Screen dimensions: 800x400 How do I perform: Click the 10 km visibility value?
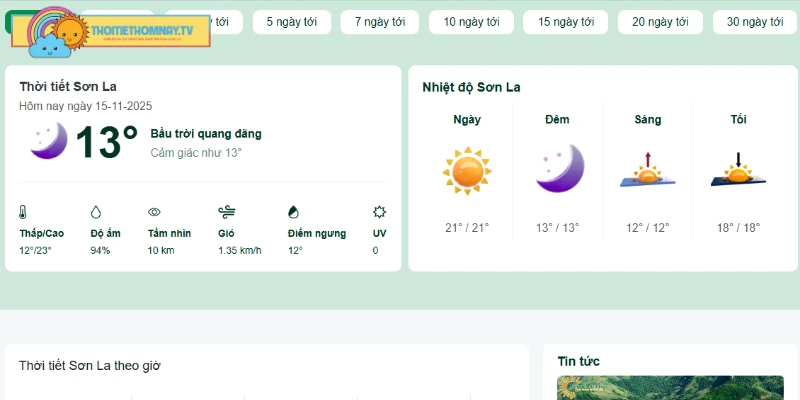click(161, 251)
